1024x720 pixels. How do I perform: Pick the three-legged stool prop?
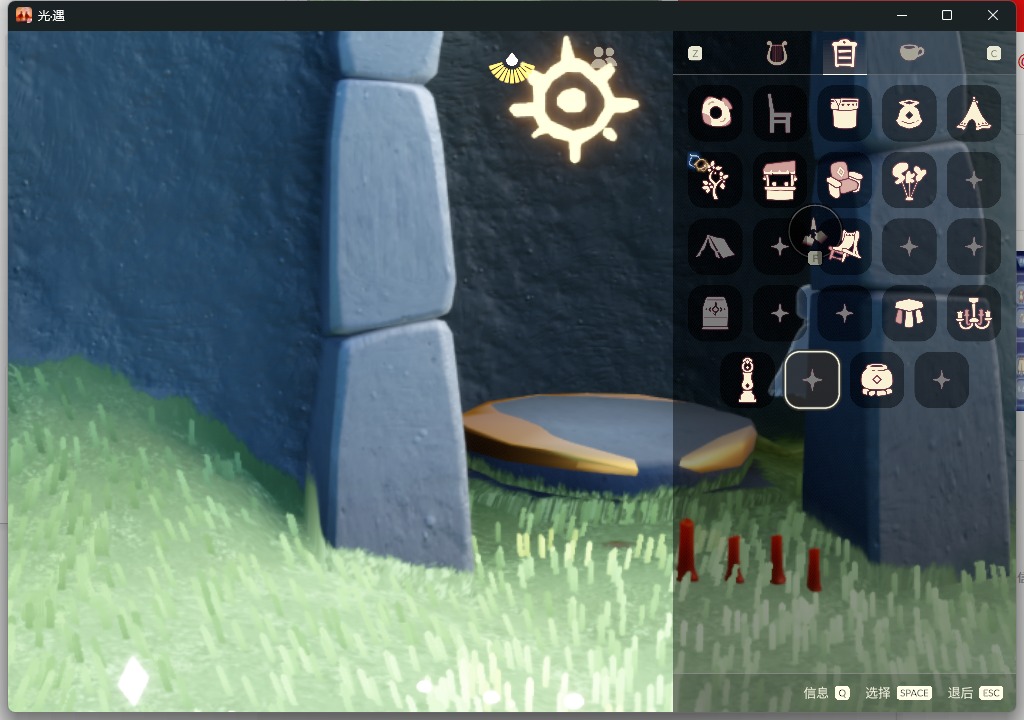coord(909,313)
